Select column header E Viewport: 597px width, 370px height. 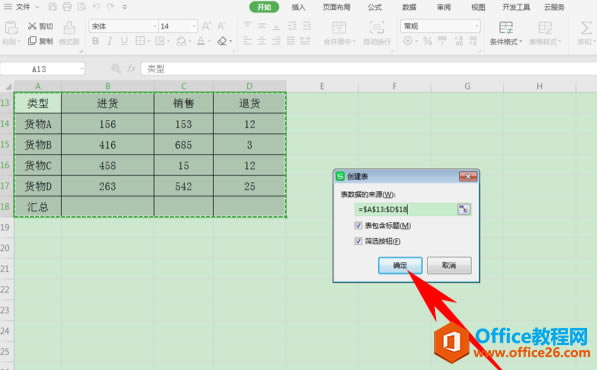click(x=322, y=86)
